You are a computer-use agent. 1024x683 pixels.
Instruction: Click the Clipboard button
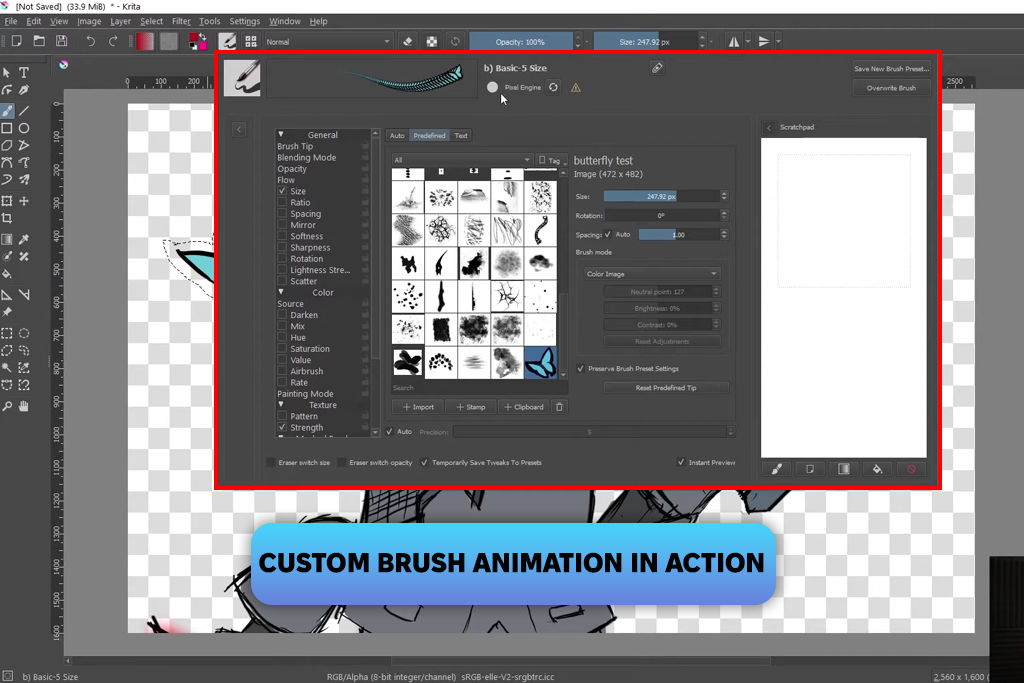tap(524, 407)
